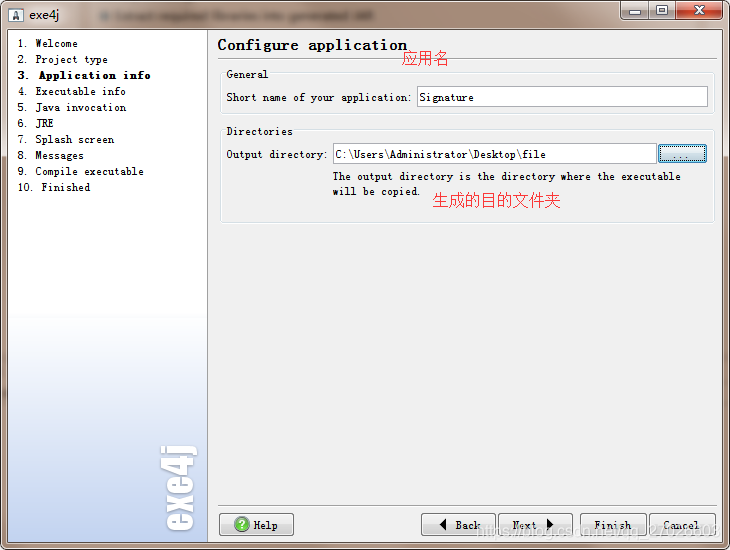Focus the Output directory text field
Screen dimensions: 730x550
494,154
